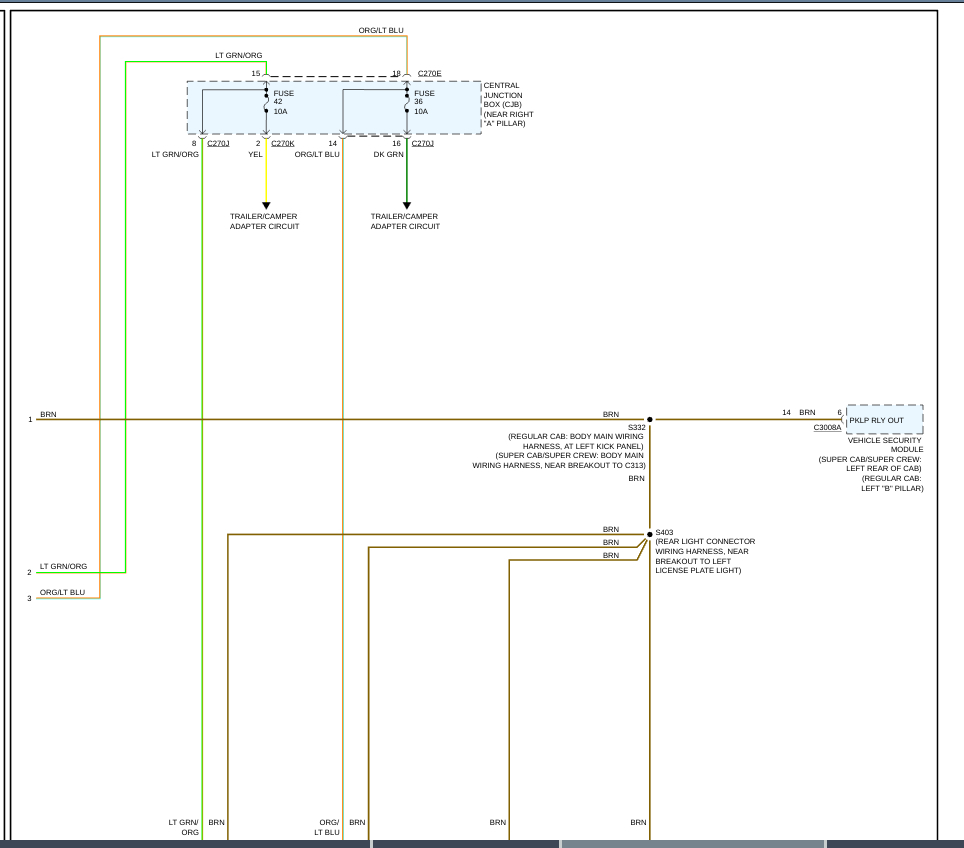Click the yellow wire below C270K
964x848 pixels.
(266, 175)
